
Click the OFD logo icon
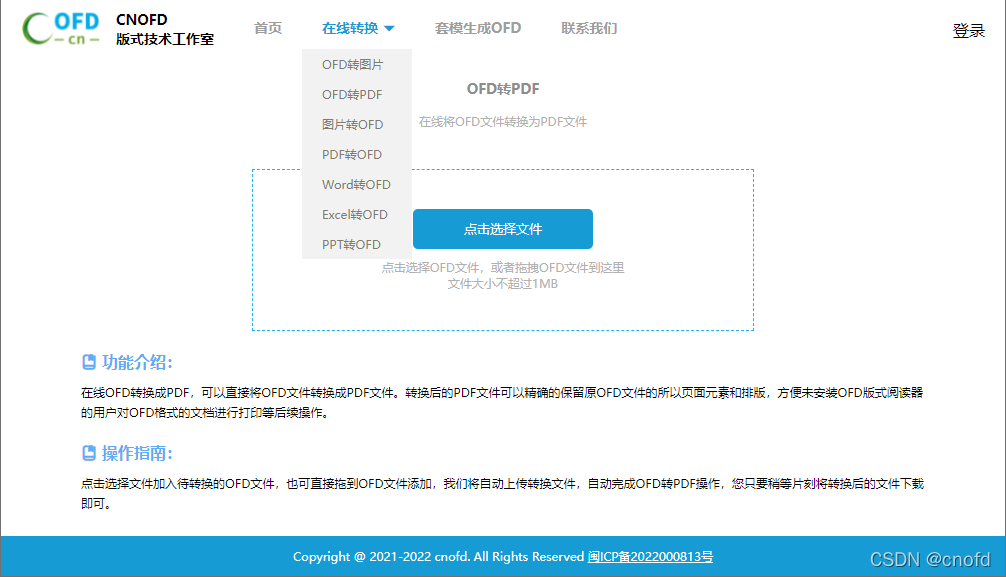click(x=60, y=28)
